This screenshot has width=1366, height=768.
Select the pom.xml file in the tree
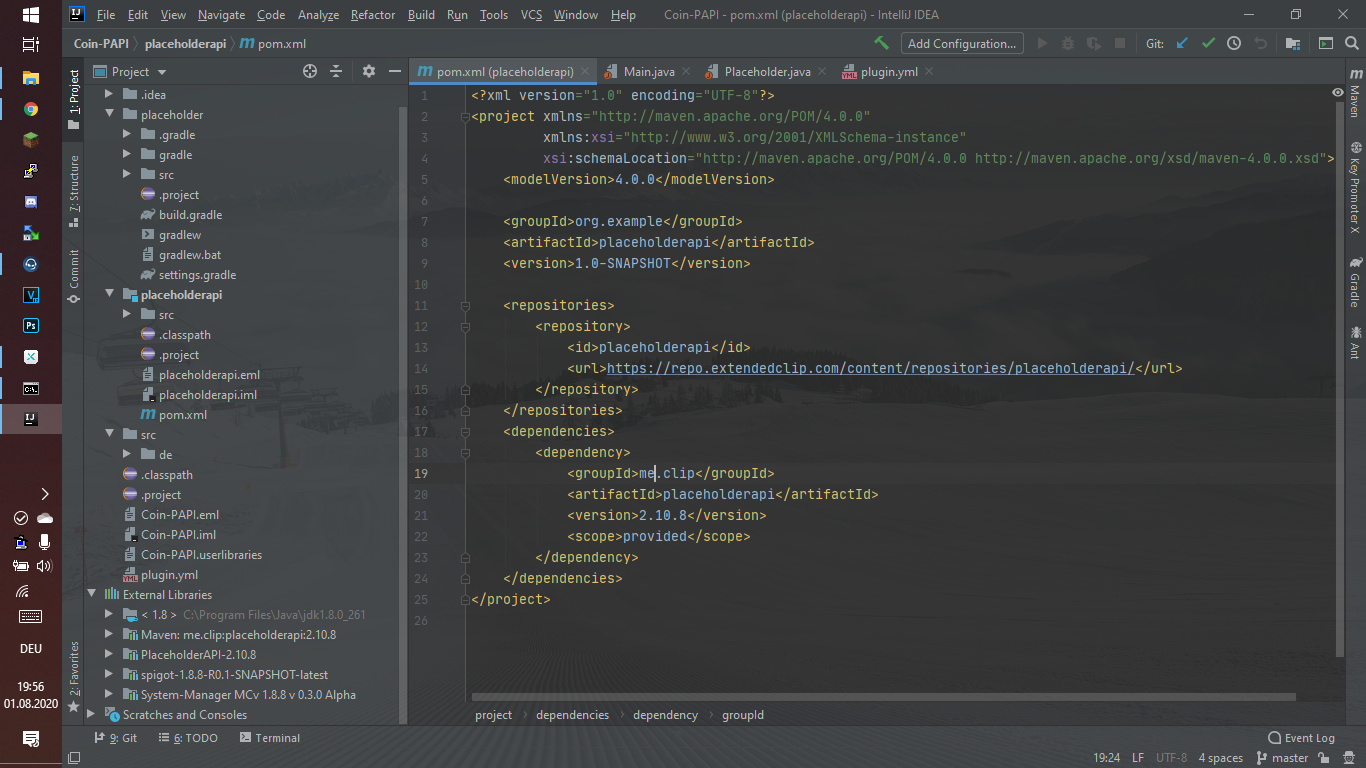point(183,414)
